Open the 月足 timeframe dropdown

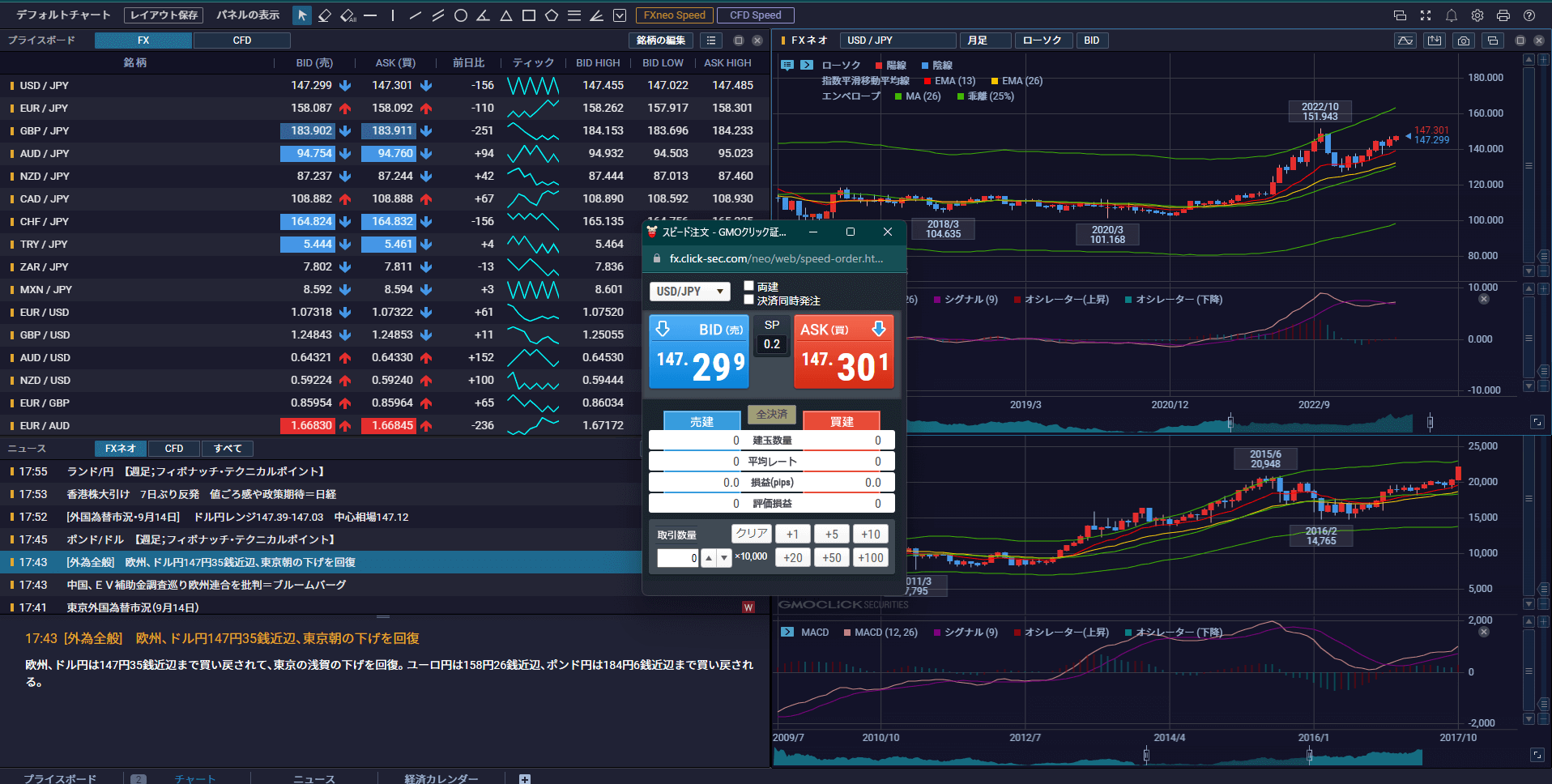pos(985,40)
